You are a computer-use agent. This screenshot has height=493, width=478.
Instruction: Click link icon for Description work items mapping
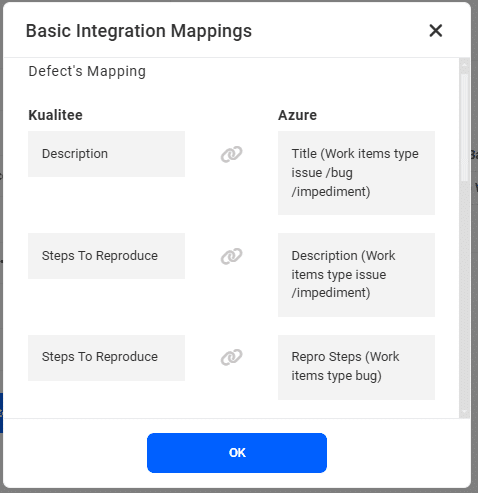point(231,256)
